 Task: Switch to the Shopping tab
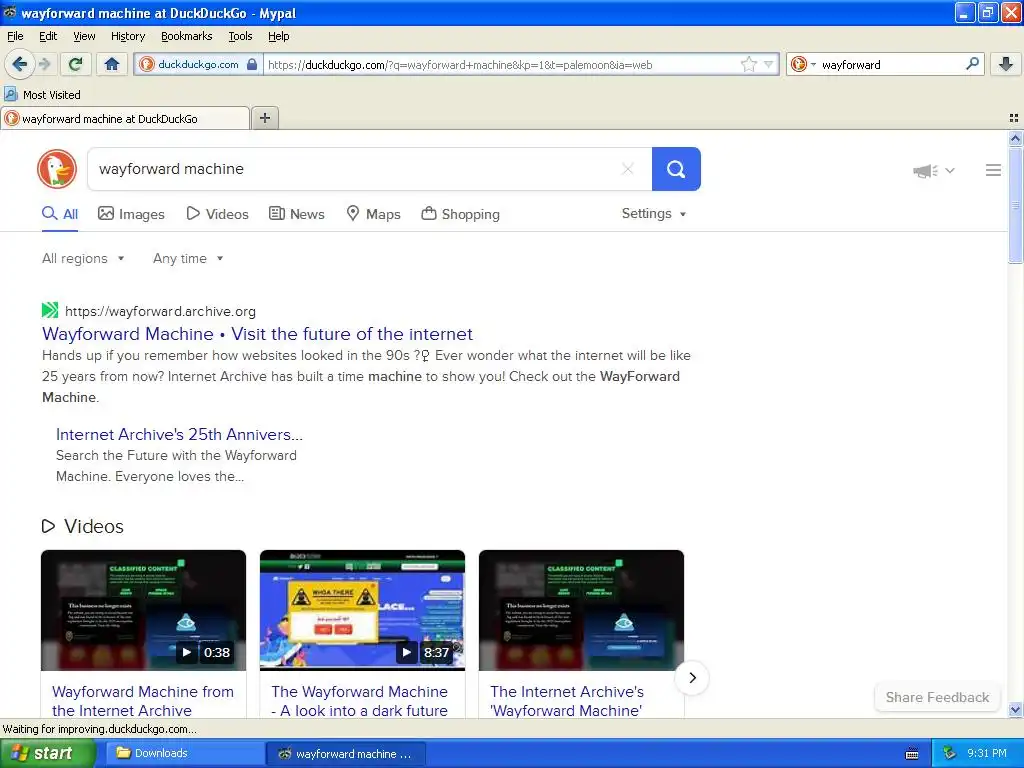[460, 214]
